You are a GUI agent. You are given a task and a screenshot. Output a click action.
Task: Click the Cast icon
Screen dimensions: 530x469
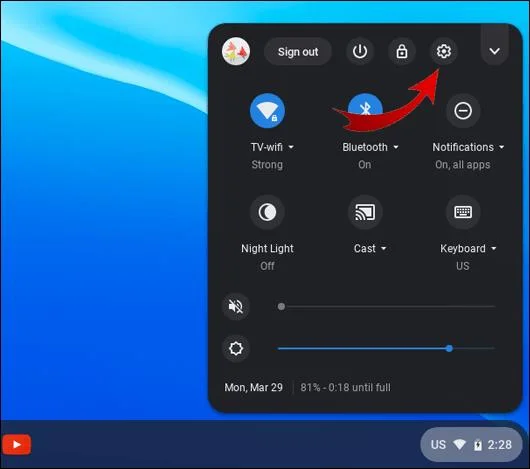(365, 212)
